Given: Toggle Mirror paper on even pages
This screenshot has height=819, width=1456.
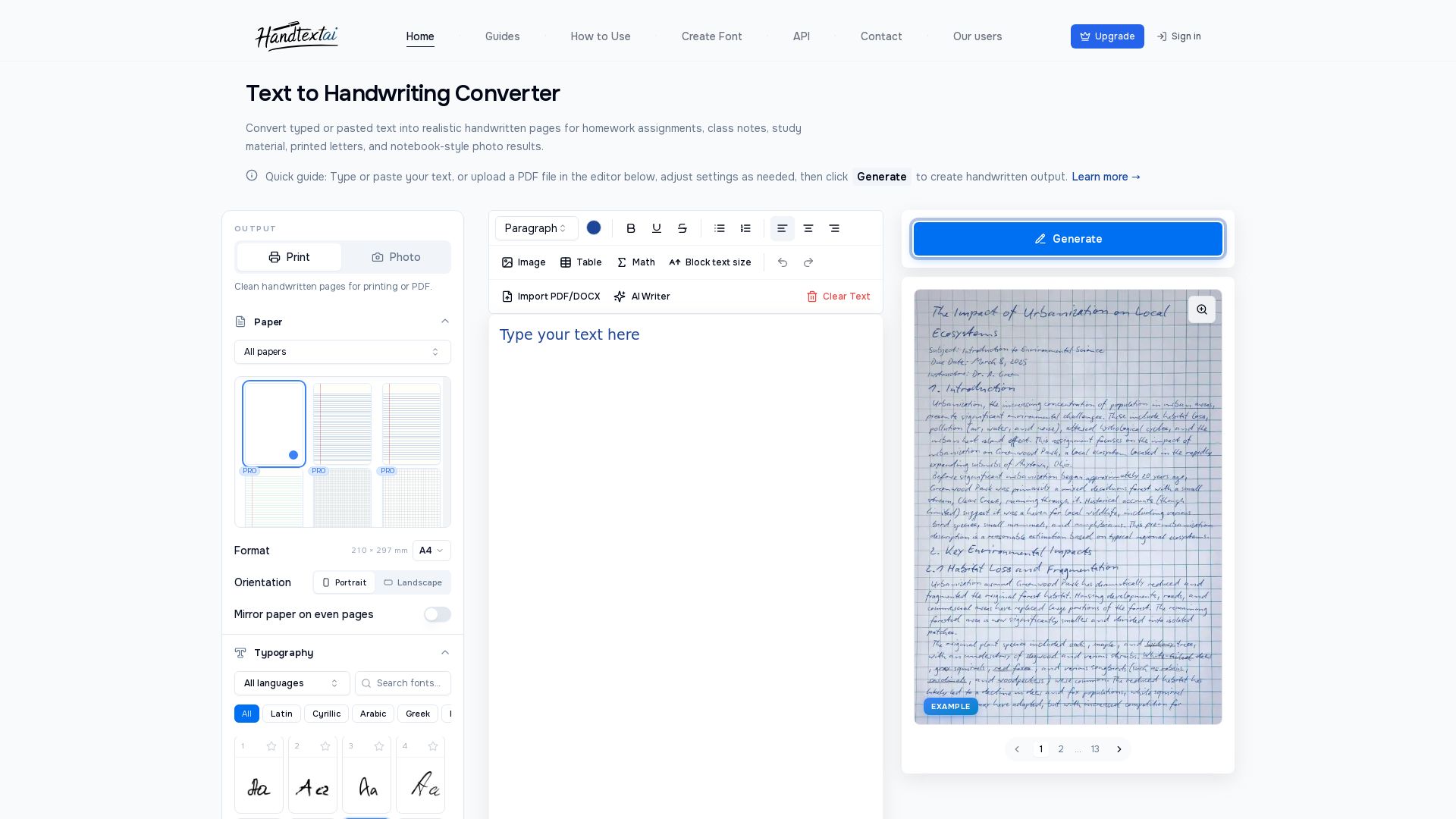Looking at the screenshot, I should (x=438, y=614).
